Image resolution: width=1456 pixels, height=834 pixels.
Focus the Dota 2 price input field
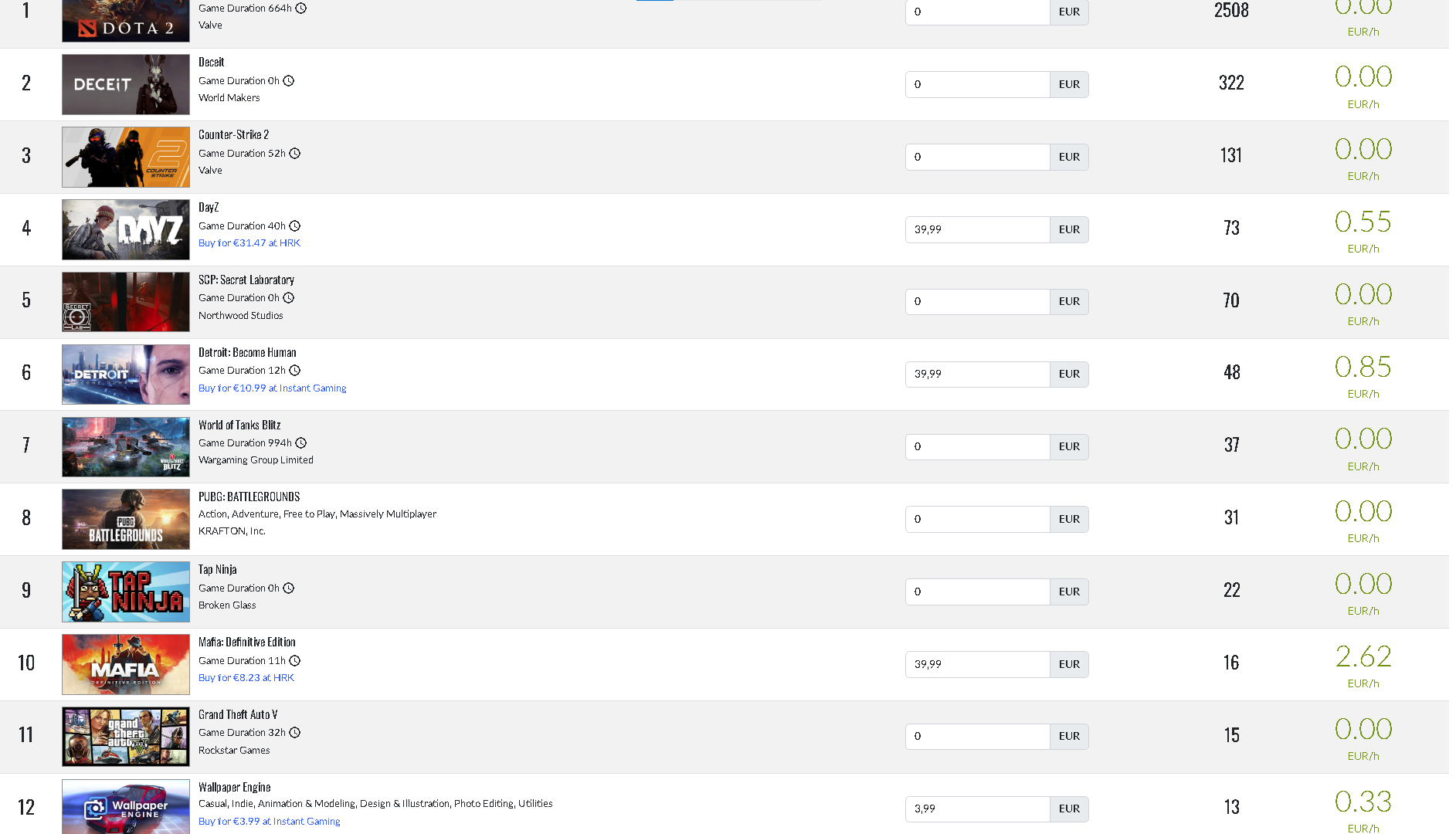pos(978,12)
